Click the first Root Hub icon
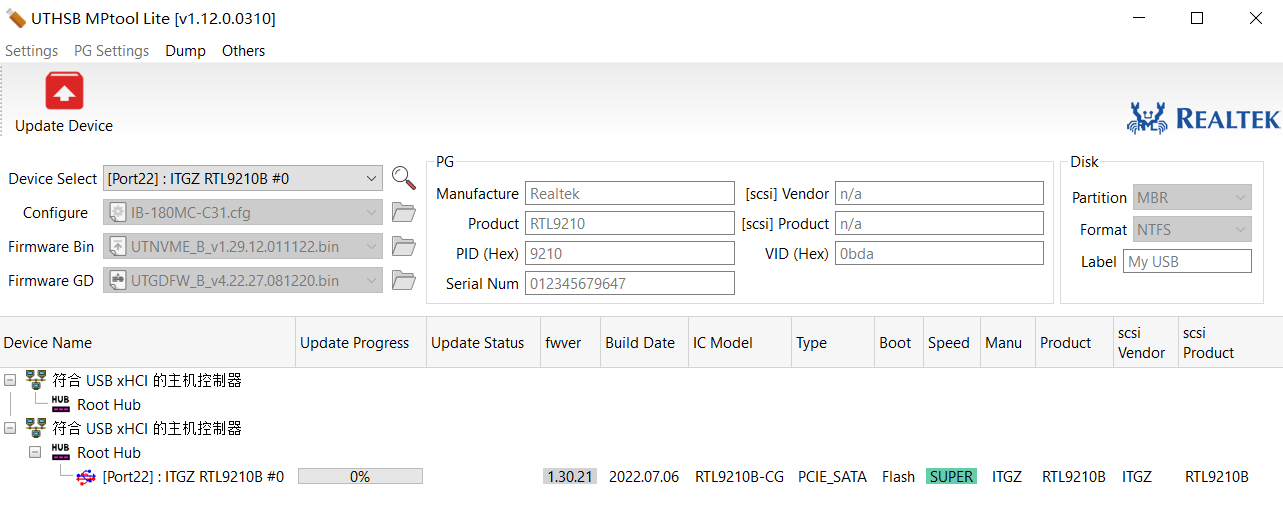The image size is (1283, 528). coord(61,404)
